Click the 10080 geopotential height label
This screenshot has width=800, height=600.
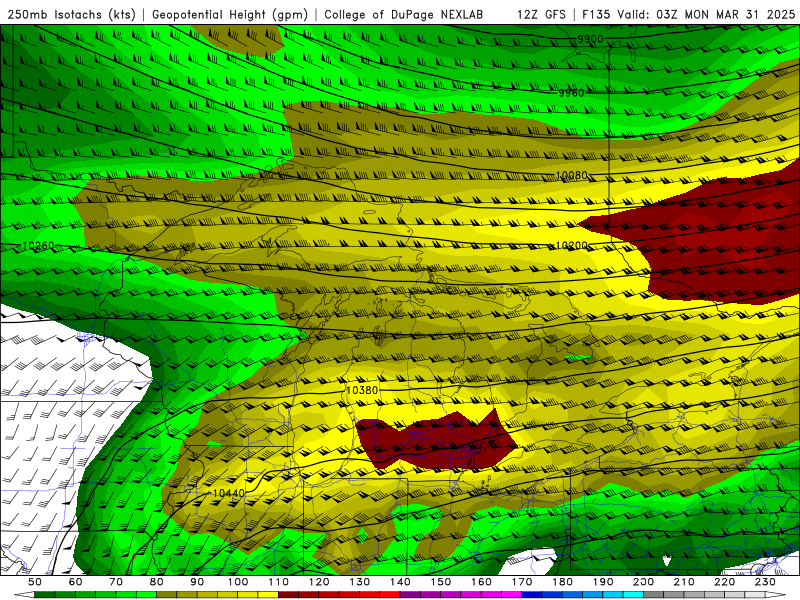click(571, 176)
